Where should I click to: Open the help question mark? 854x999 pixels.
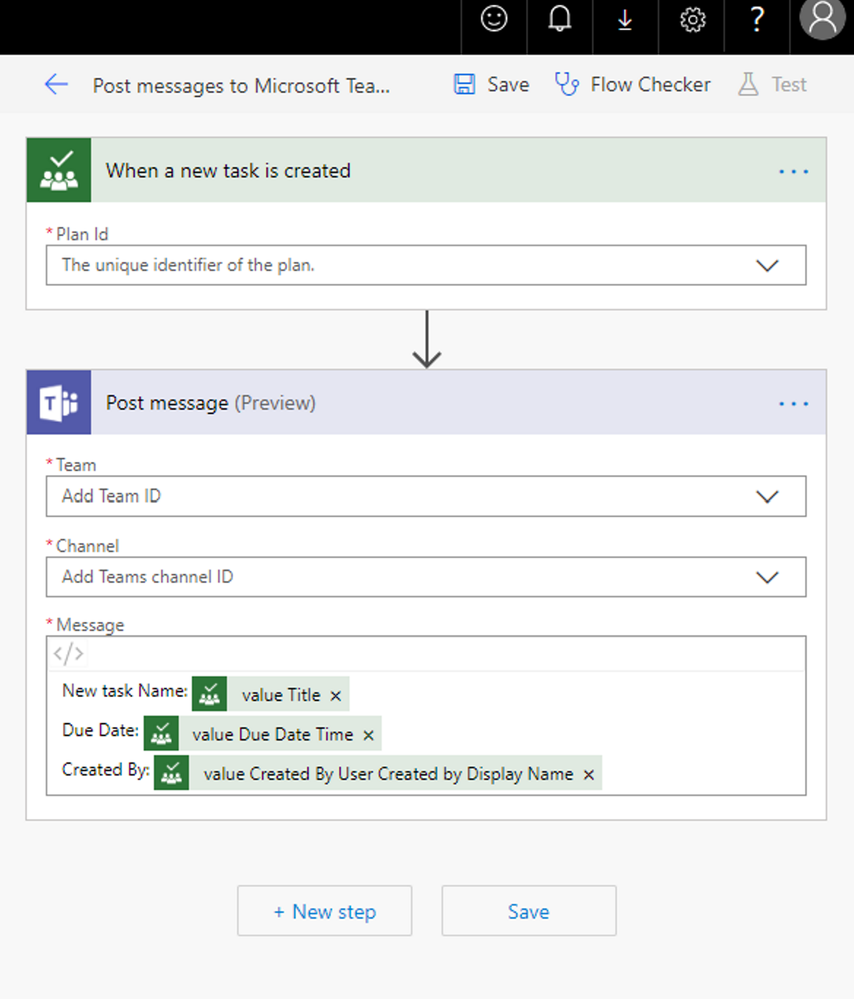[756, 19]
